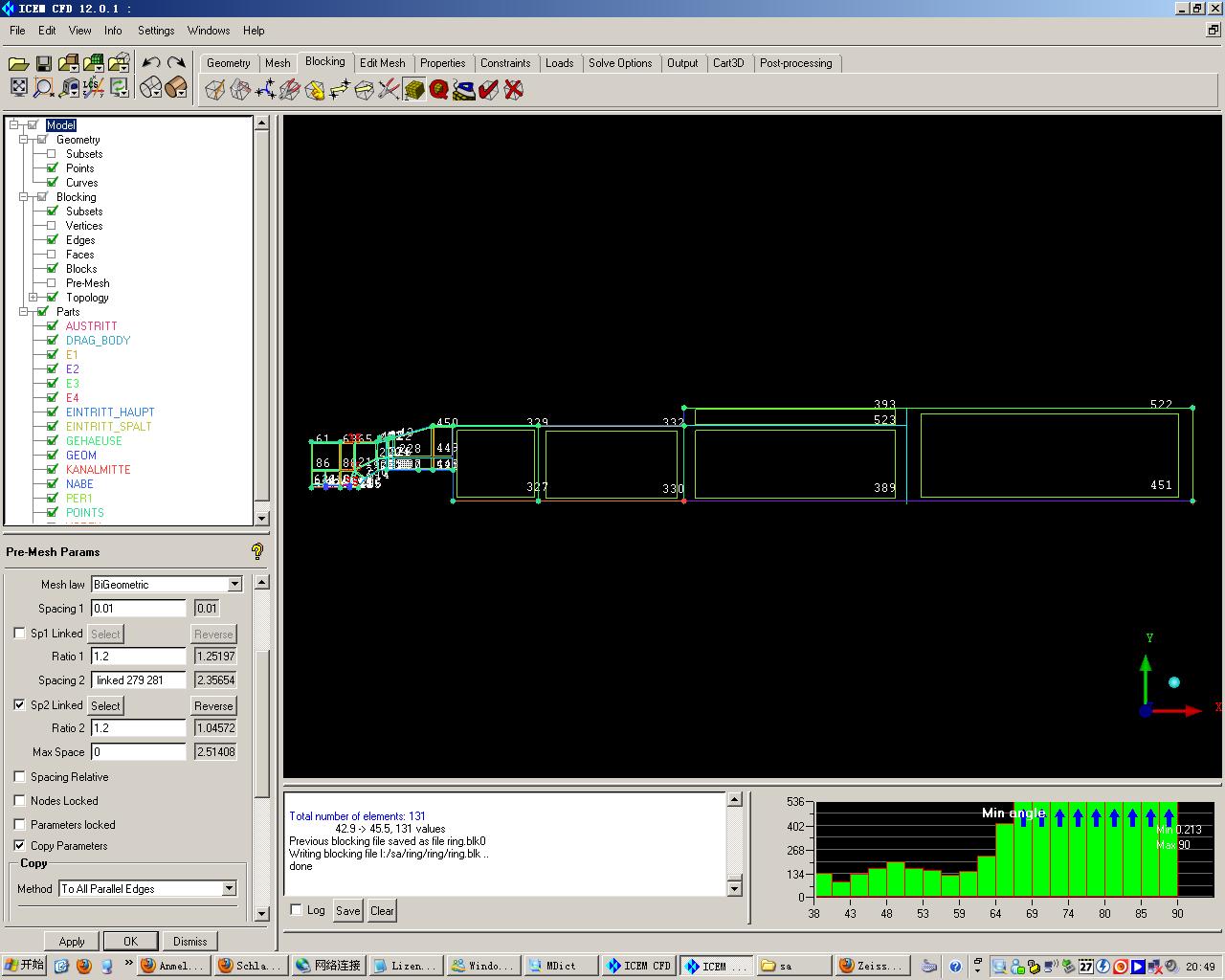This screenshot has height=980, width=1225.
Task: Uncheck the Sp2 Linked checkbox
Action: [x=19, y=704]
